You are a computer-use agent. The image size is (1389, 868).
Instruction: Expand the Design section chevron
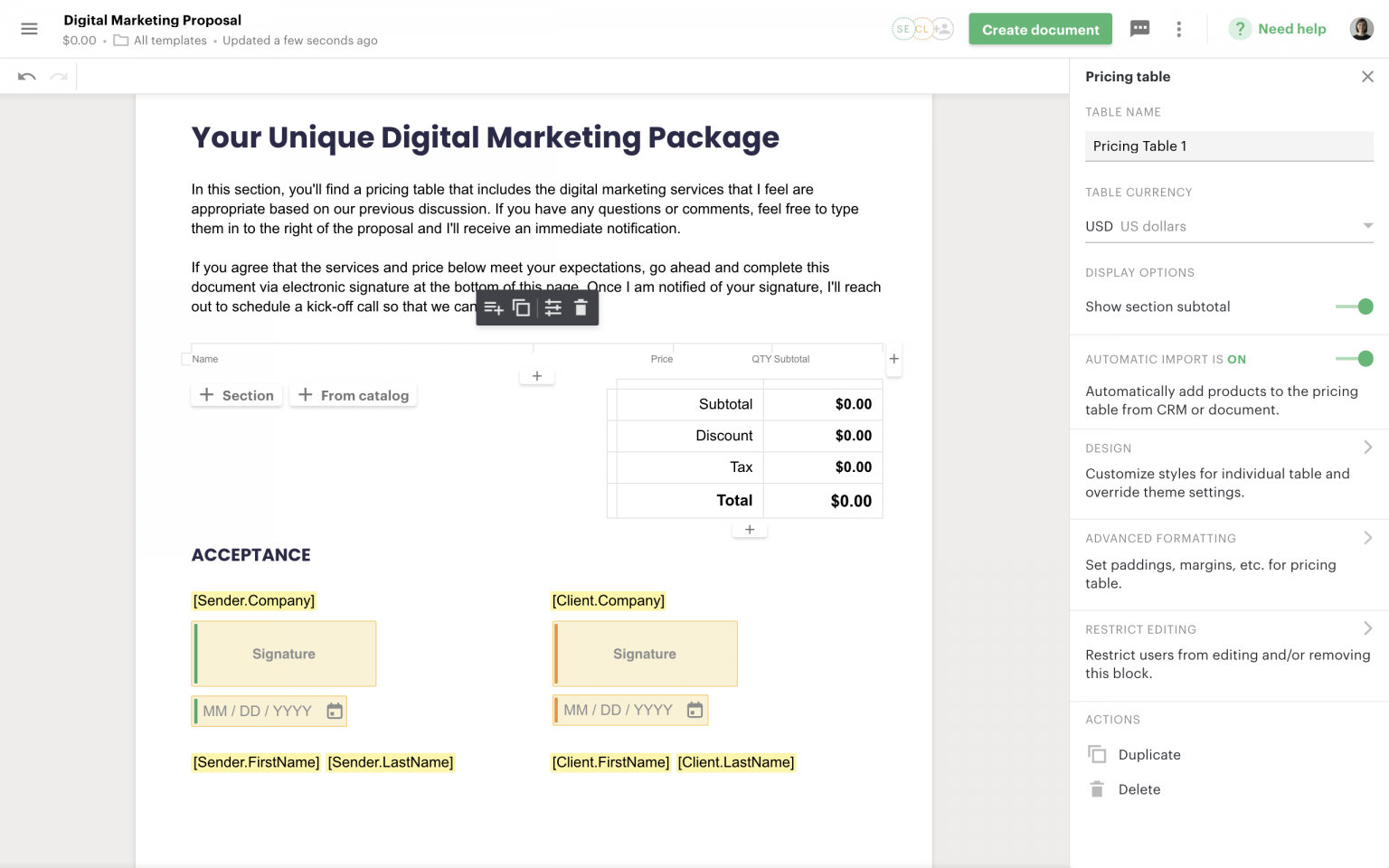tap(1366, 447)
